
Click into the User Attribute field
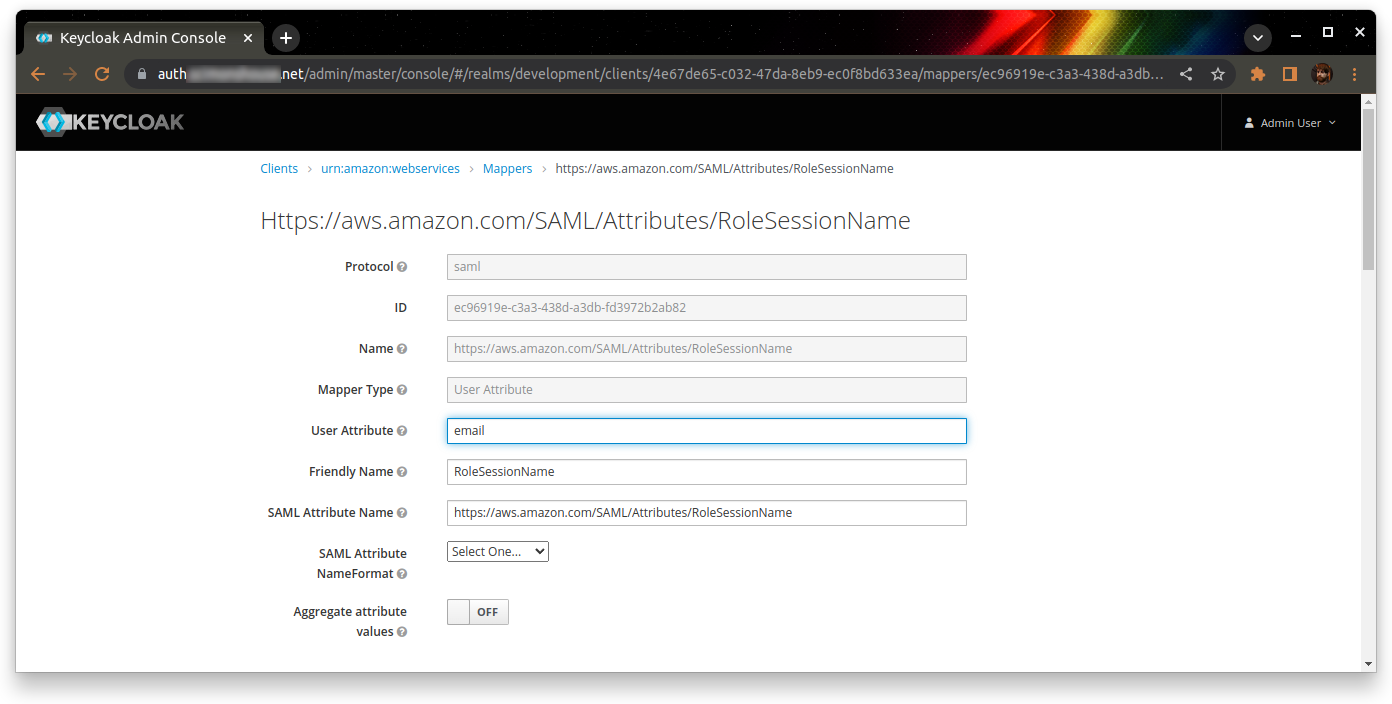click(x=707, y=431)
